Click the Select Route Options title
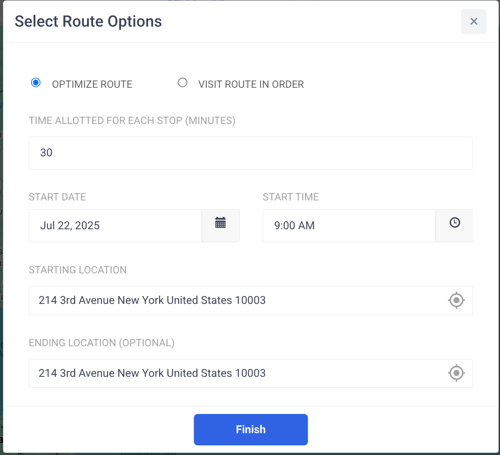Viewport: 500px width, 455px height. pos(88,22)
